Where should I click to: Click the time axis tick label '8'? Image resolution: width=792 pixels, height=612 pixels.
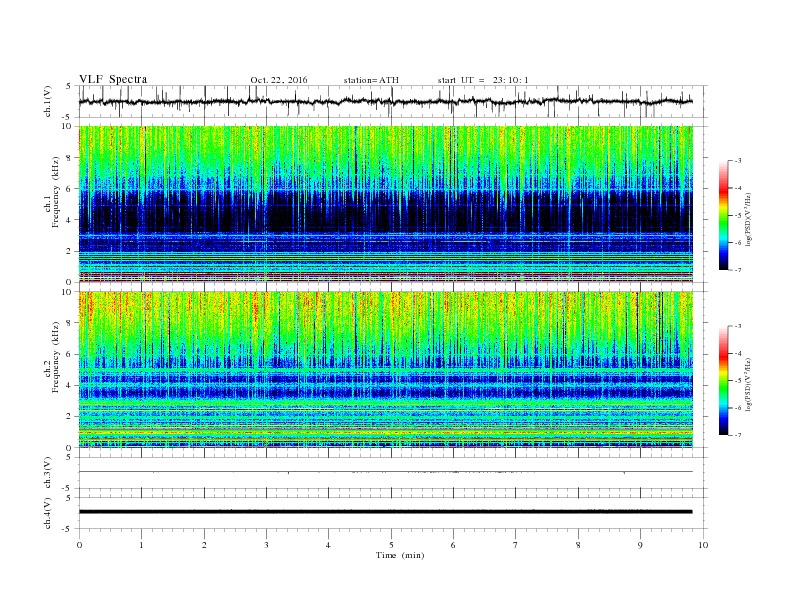tap(578, 545)
